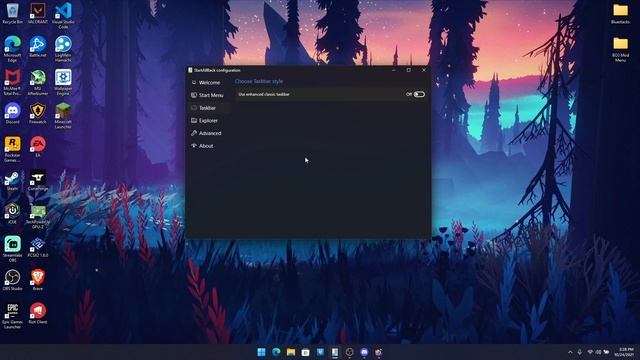Select the Bluestacks folder on the desktop
The height and width of the screenshot is (360, 640).
(620, 13)
